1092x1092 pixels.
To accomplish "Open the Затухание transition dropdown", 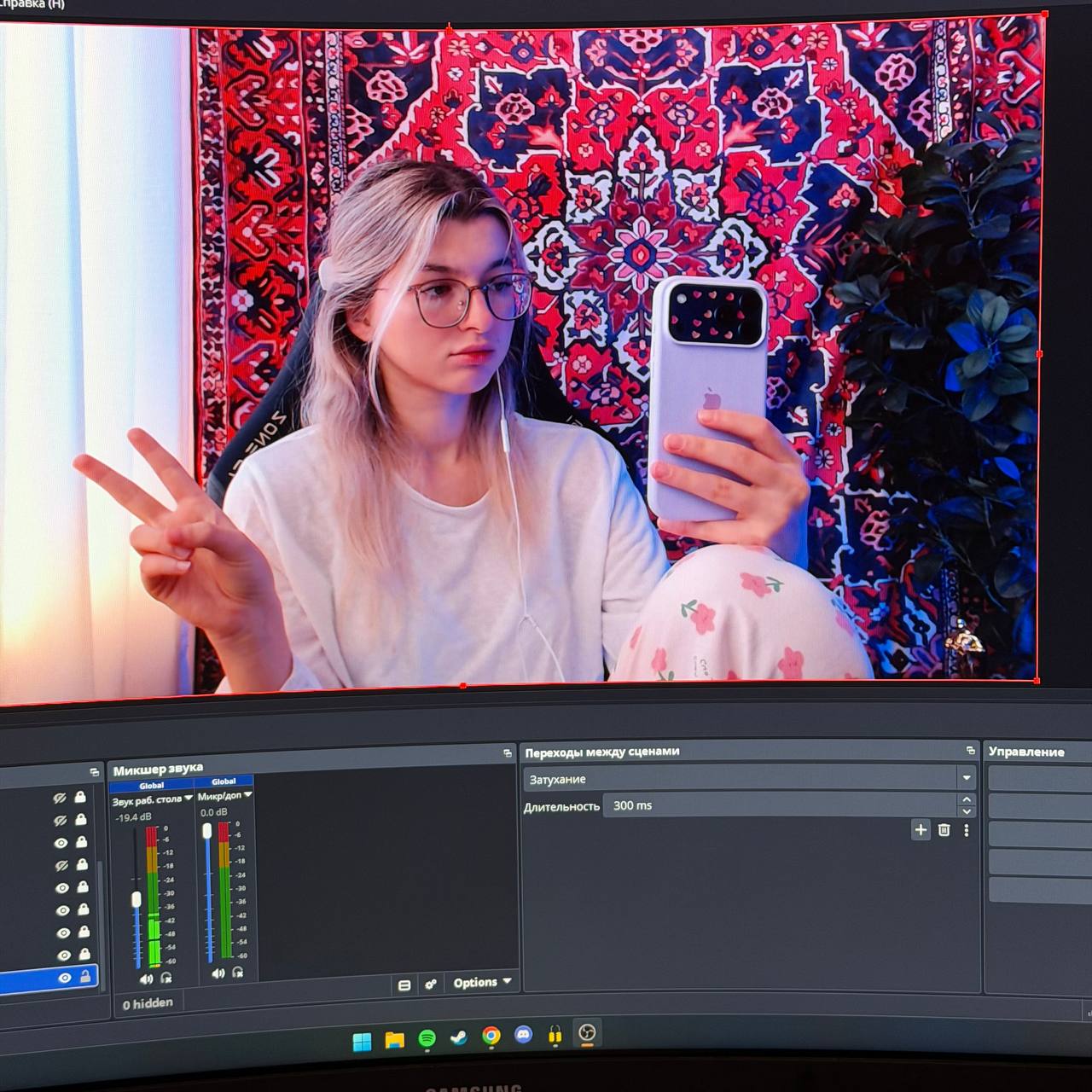I will [x=749, y=778].
